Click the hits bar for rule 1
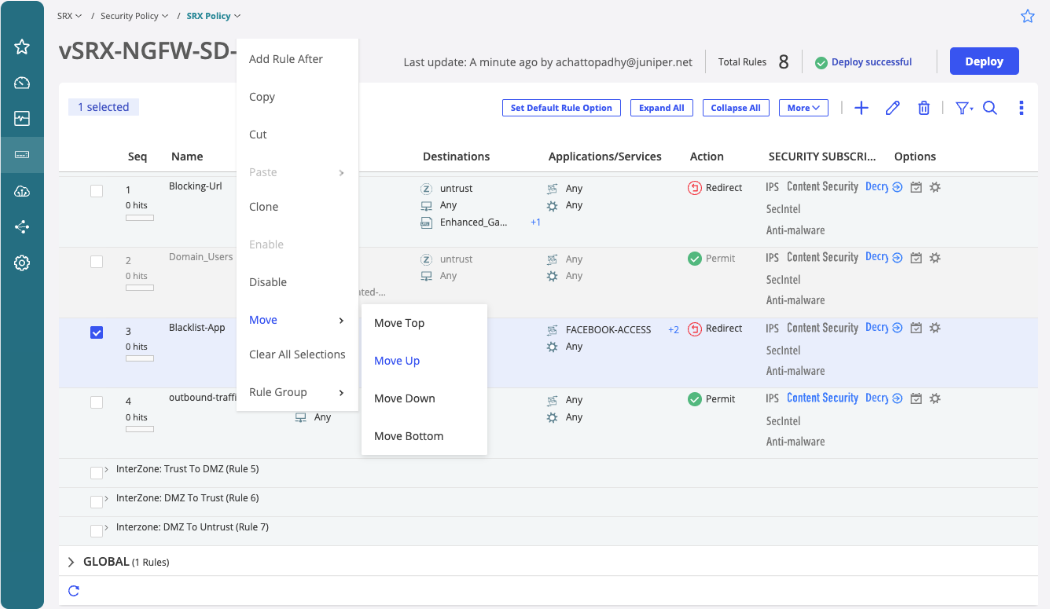 pos(139,217)
